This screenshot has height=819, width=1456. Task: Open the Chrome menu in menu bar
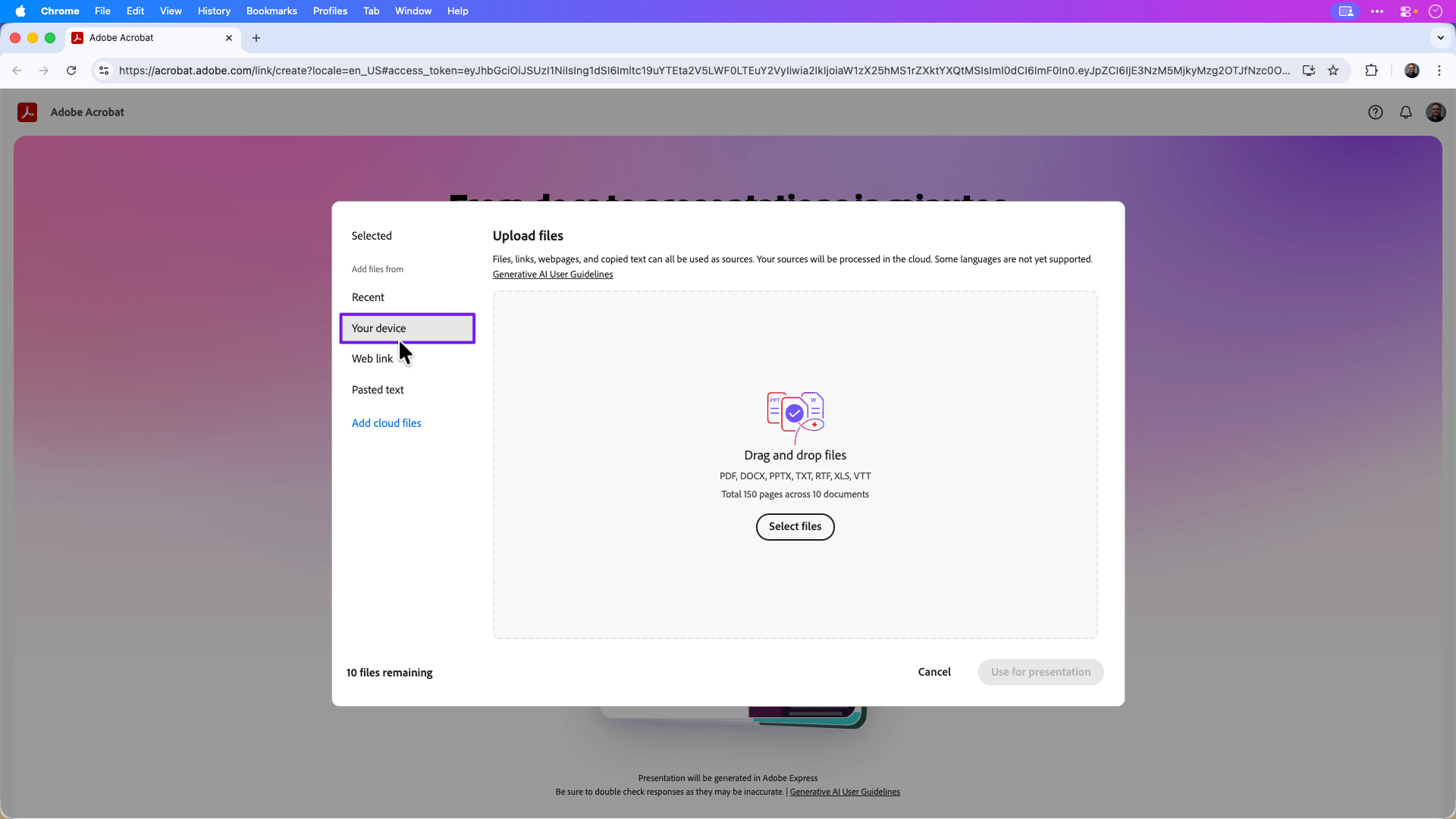[60, 11]
